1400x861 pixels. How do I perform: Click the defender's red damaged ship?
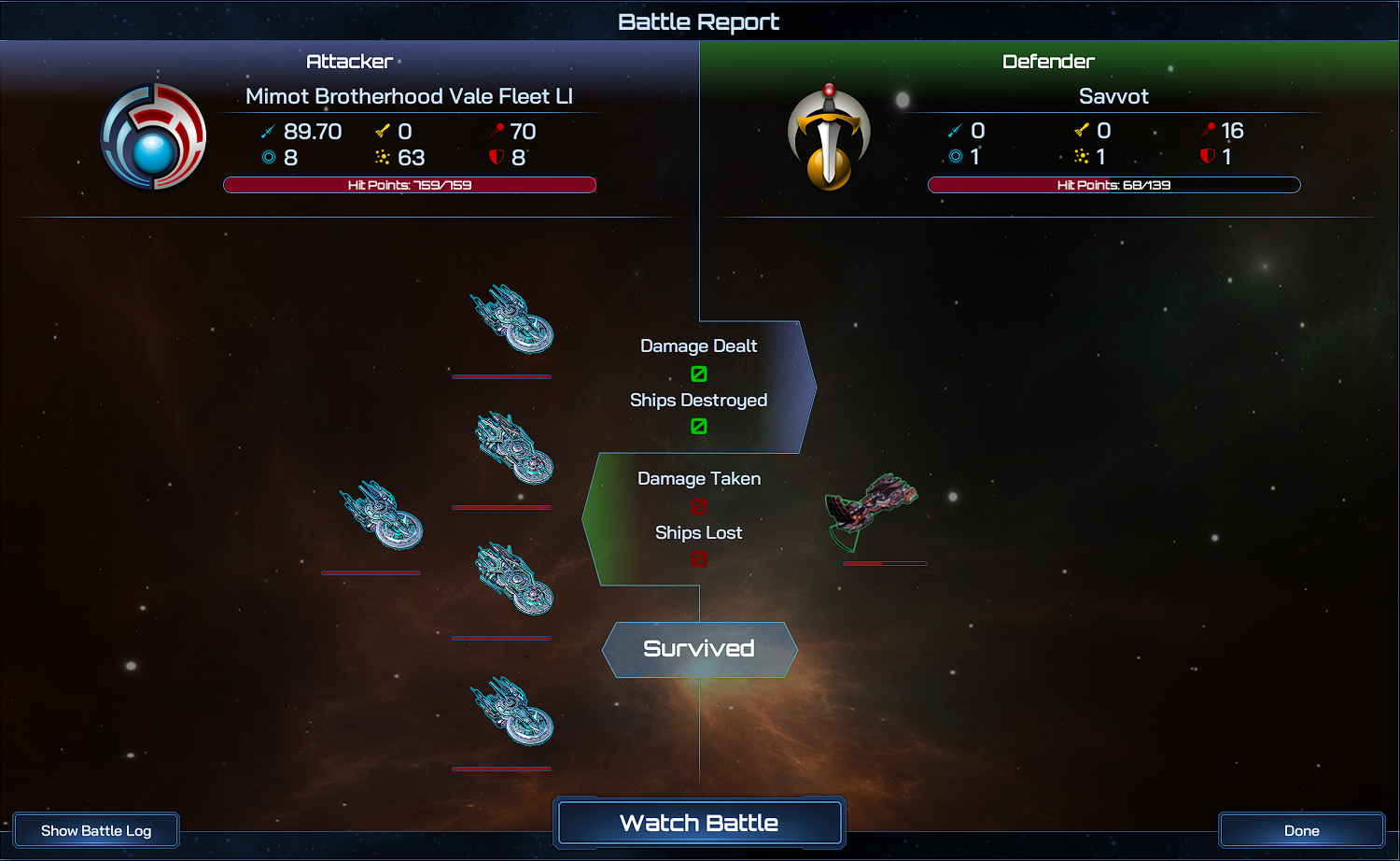click(x=872, y=511)
